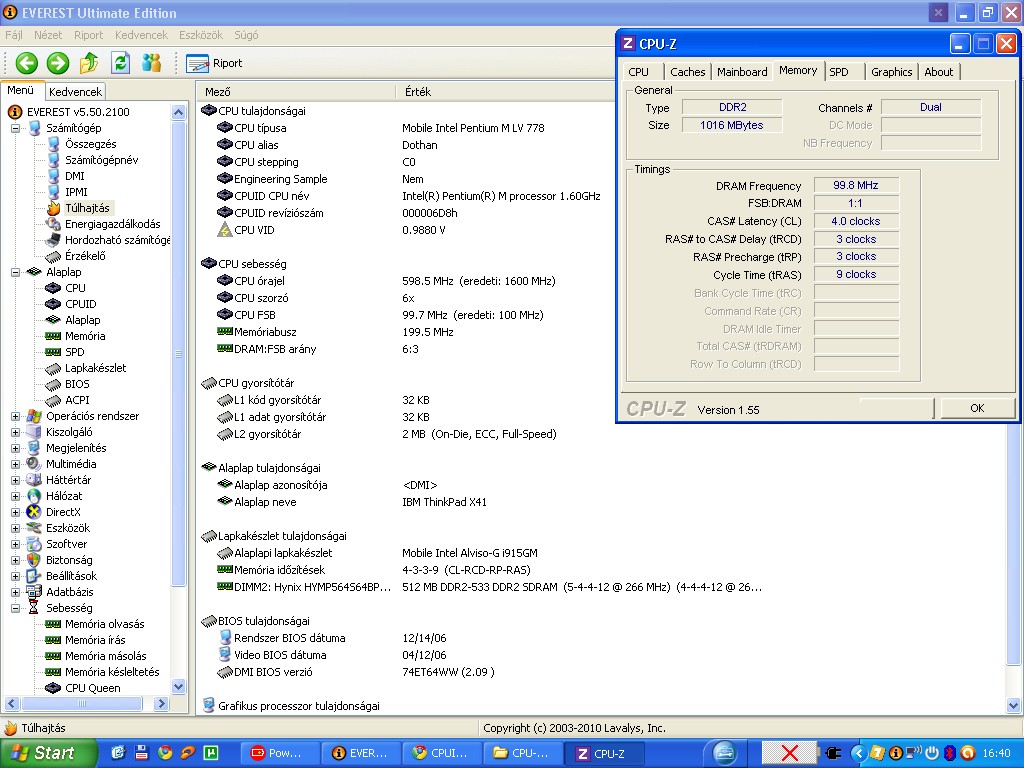The image size is (1024, 768).
Task: Collapse the Számítógép tree node
Action: pos(15,128)
